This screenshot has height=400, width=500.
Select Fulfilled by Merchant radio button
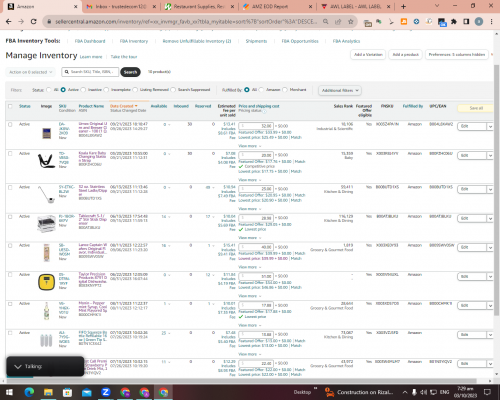285,90
